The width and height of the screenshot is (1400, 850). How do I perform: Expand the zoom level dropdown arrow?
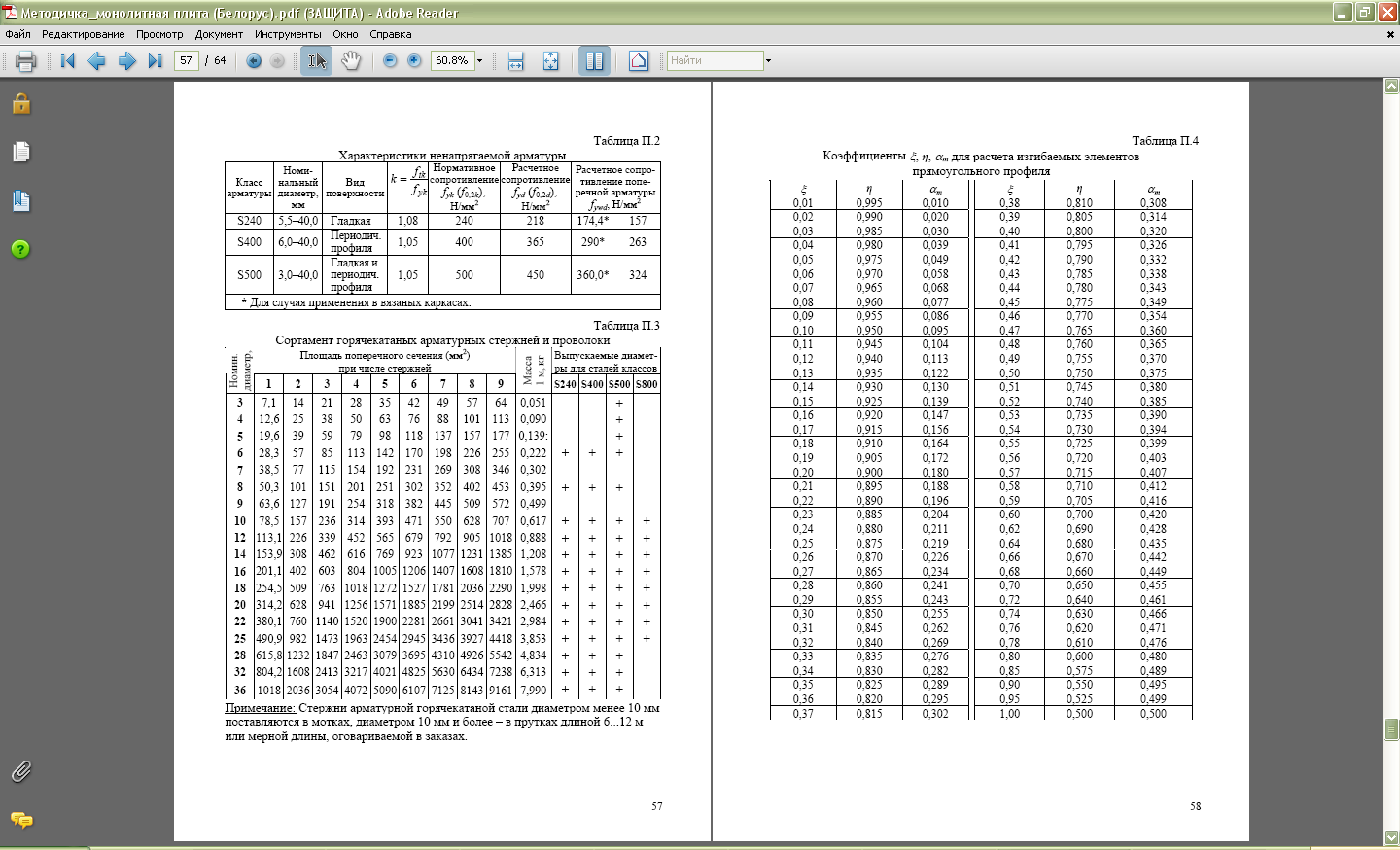479,60
